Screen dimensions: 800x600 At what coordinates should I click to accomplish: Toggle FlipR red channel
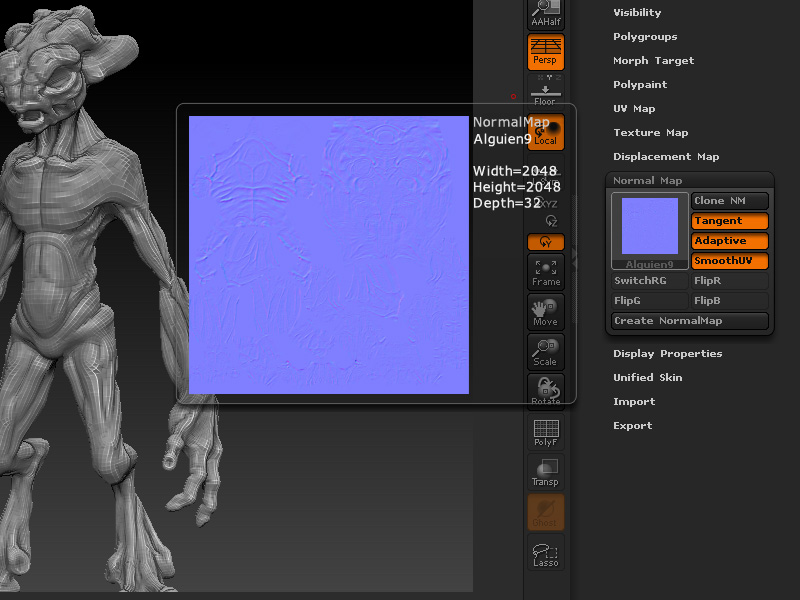pyautogui.click(x=730, y=281)
